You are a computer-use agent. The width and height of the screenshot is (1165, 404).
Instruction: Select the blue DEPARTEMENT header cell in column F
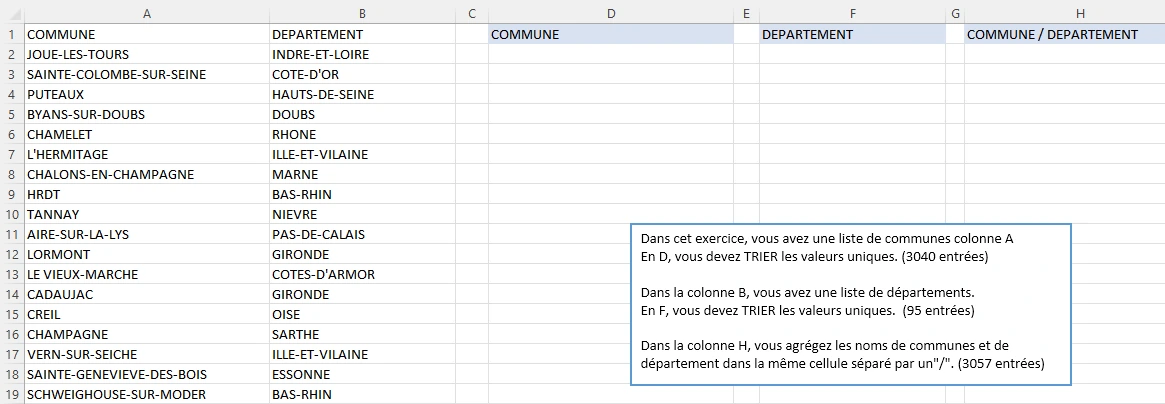[x=852, y=34]
